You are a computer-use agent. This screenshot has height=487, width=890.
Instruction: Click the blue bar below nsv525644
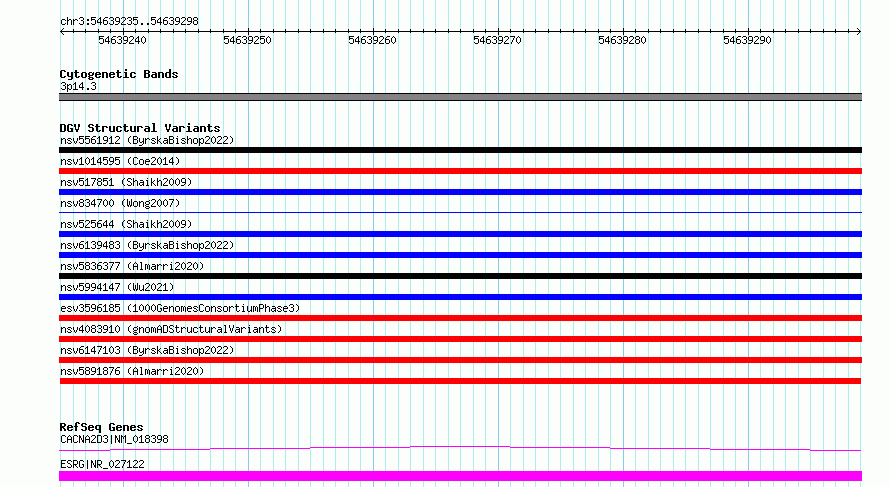point(460,234)
